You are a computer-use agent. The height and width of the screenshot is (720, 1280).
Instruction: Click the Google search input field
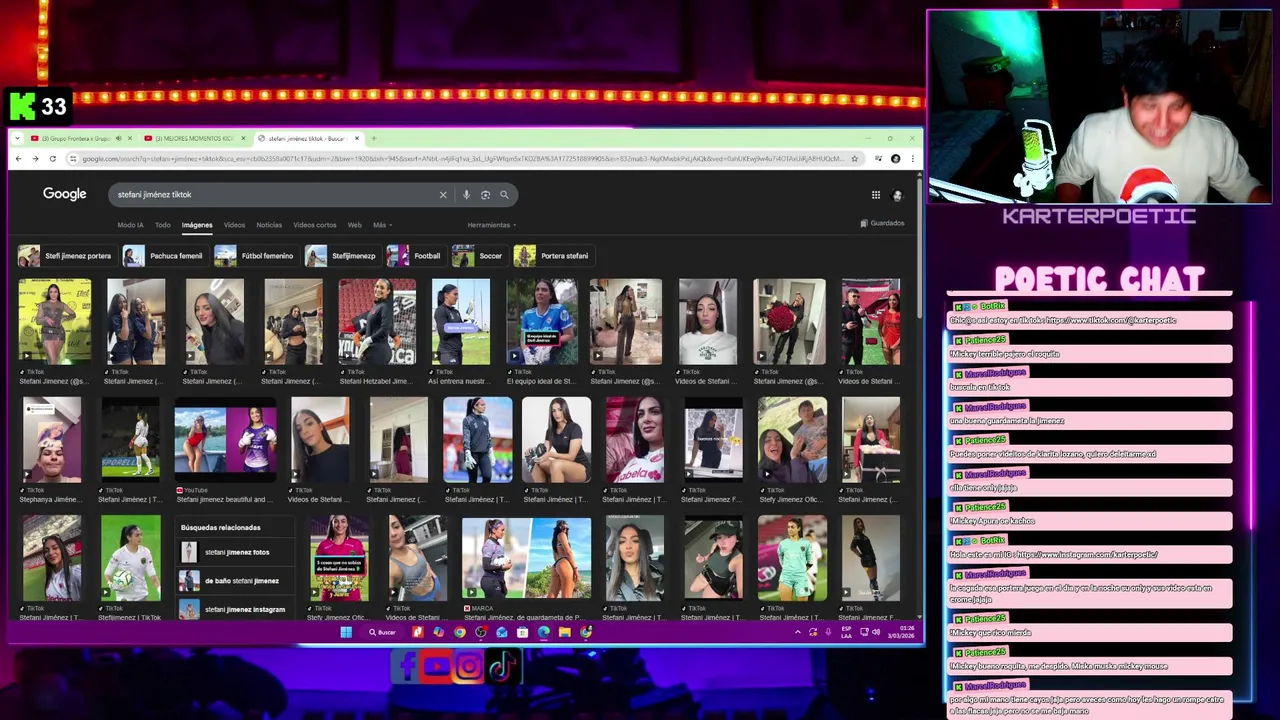275,195
